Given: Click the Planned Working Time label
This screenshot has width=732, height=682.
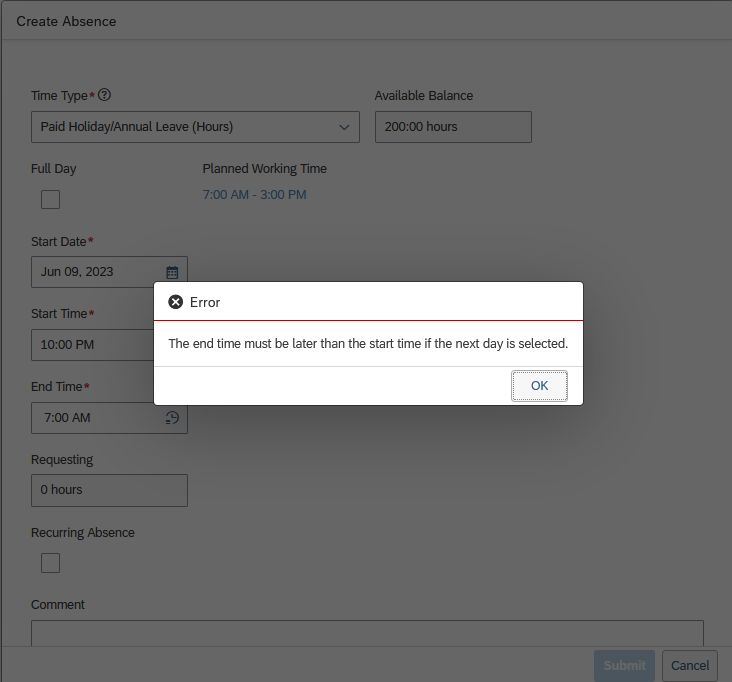Looking at the screenshot, I should (265, 169).
